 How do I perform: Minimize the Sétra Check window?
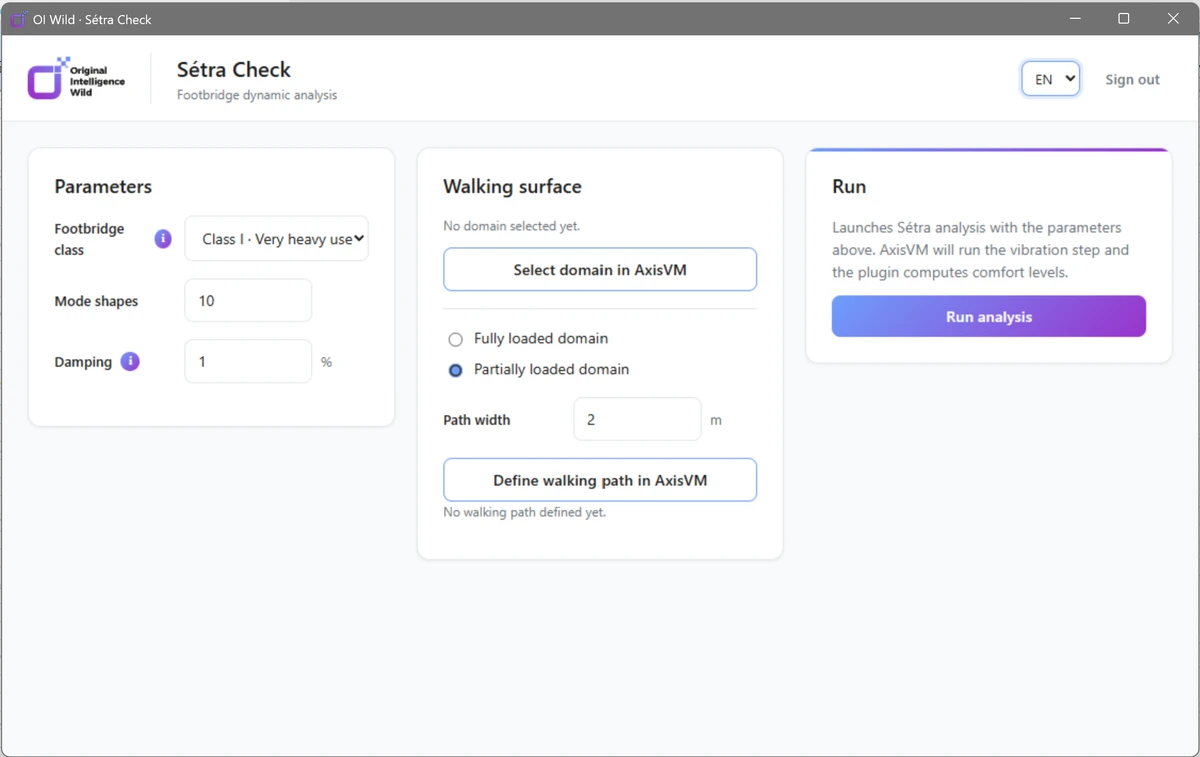pos(1075,19)
